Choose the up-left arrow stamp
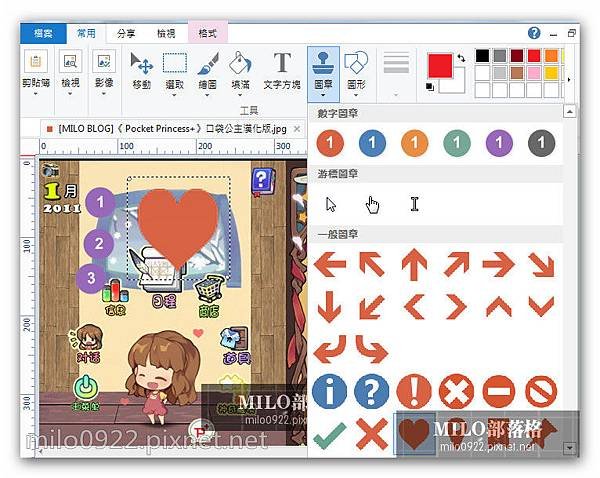This screenshot has height=478, width=600. (x=372, y=264)
